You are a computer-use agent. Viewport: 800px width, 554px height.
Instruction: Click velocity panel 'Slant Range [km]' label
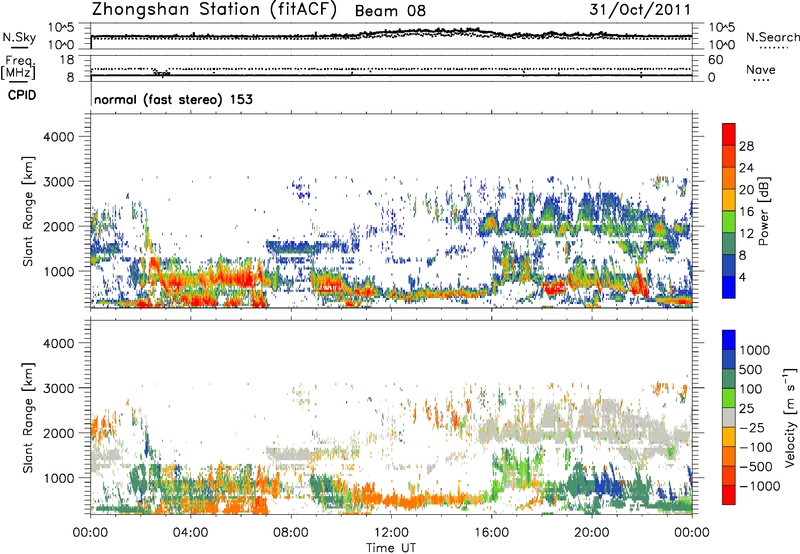coord(28,417)
